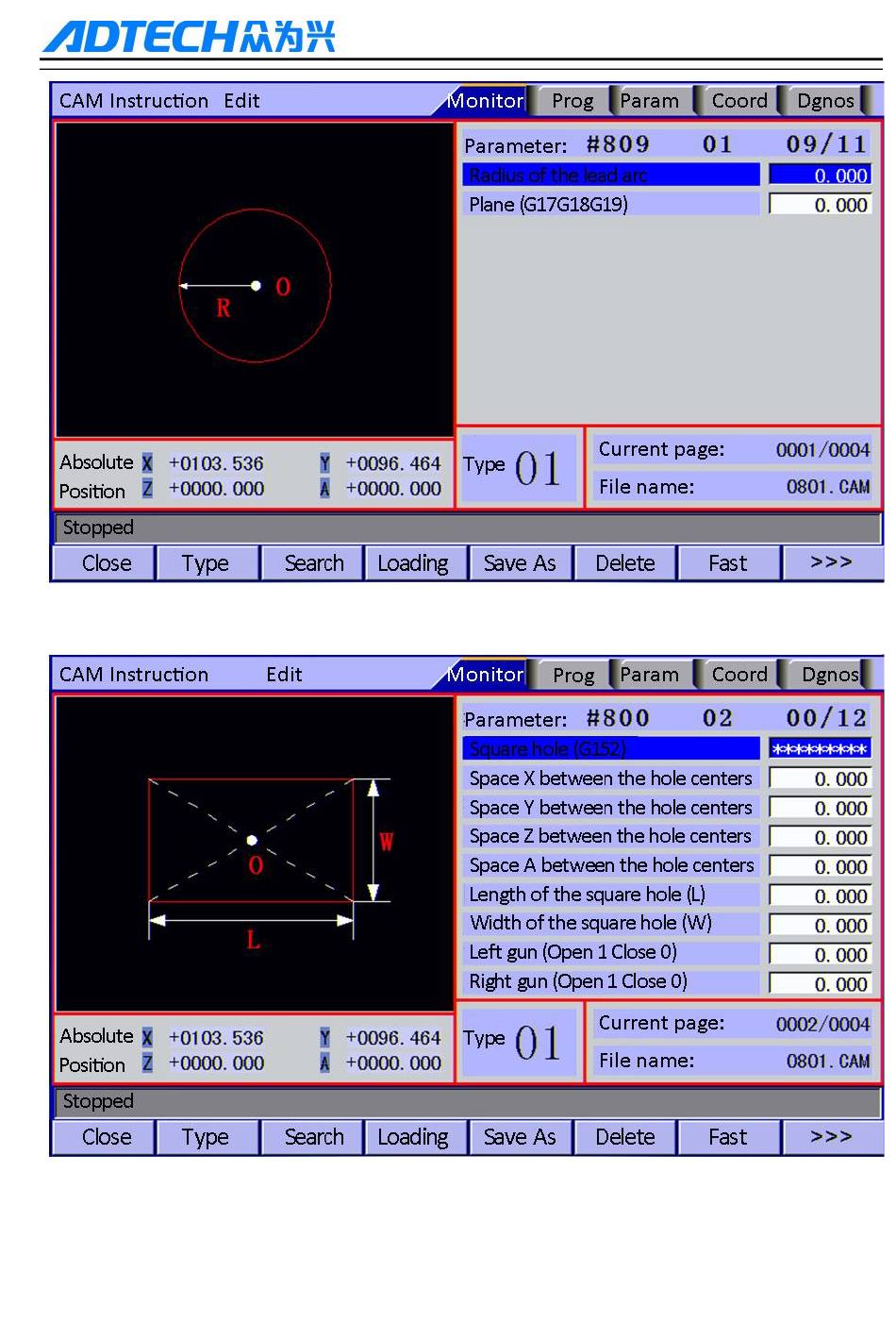Screen dimensions: 896x1339
Task: Select 'Left gun (Open 1 Close 0)' row
Action: 611,952
